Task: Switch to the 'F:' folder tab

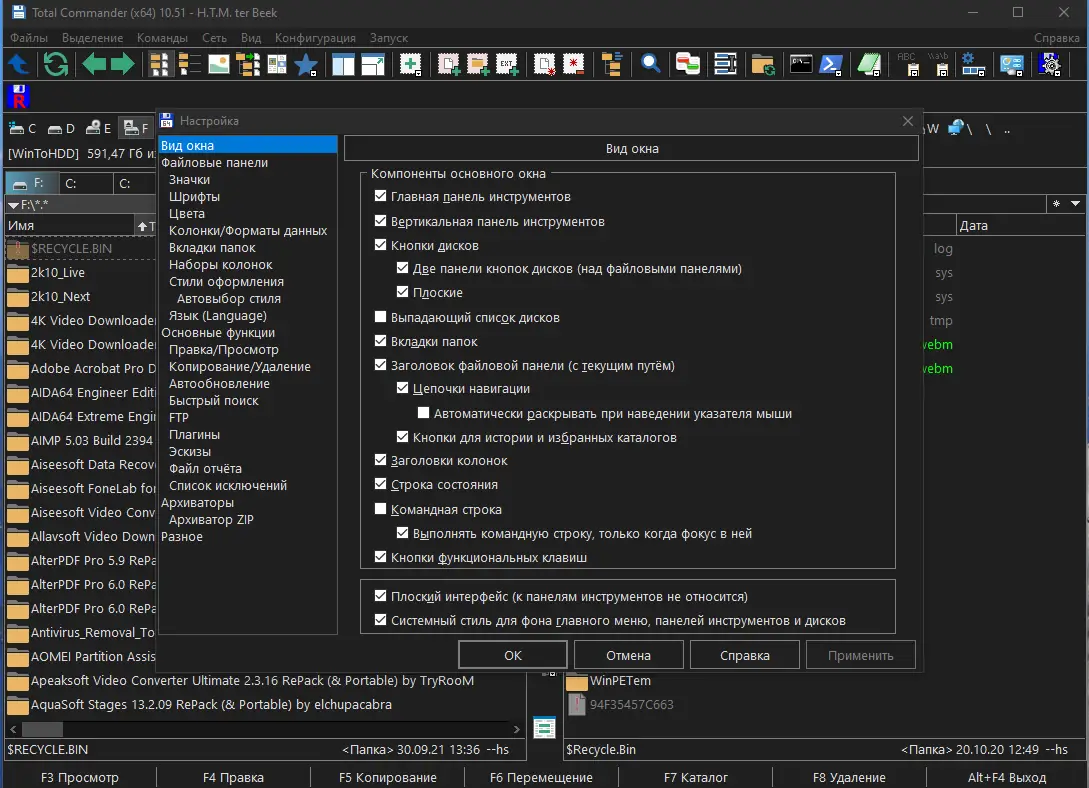Action: pos(31,183)
